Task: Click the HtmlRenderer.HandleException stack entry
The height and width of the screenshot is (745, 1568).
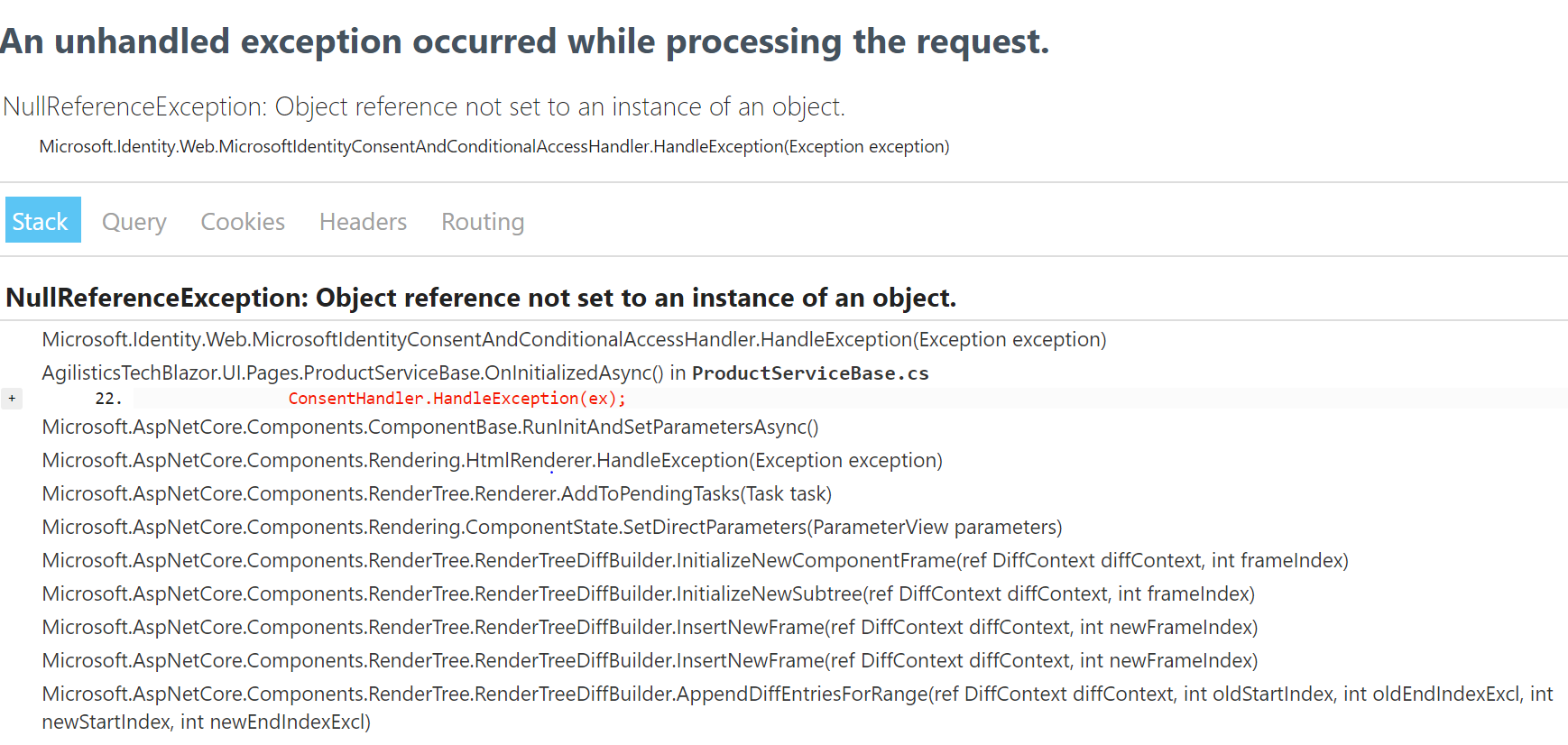Action: pos(492,460)
